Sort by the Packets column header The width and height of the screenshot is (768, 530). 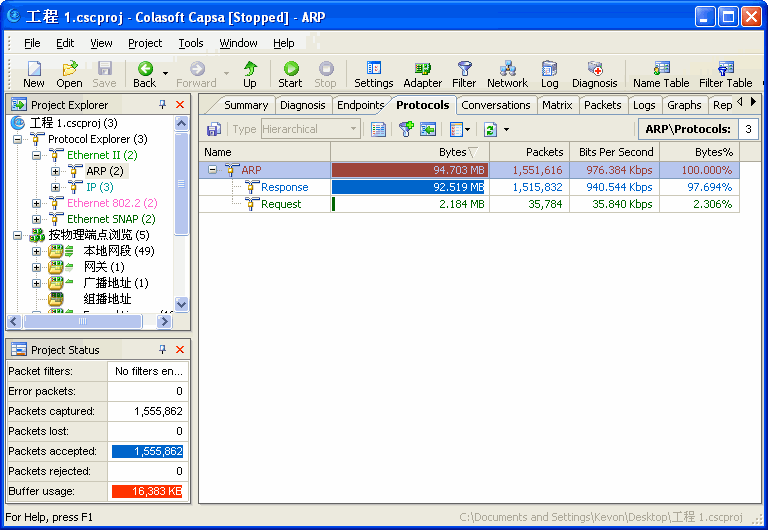coord(529,152)
